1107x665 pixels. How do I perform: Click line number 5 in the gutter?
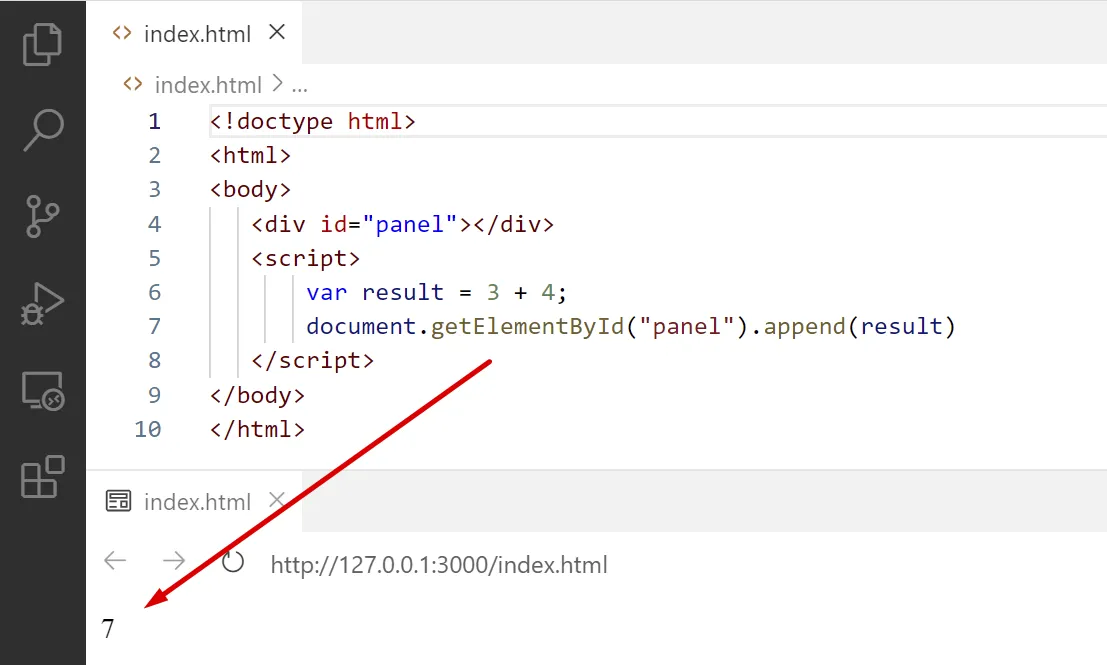coord(154,258)
